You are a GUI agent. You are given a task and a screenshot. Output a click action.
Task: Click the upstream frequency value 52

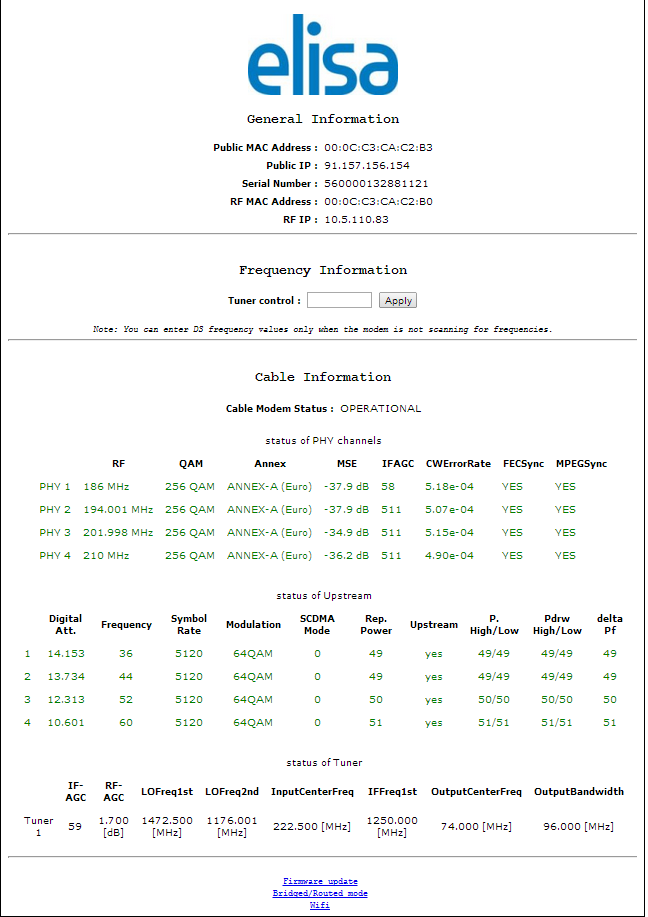tap(126, 699)
